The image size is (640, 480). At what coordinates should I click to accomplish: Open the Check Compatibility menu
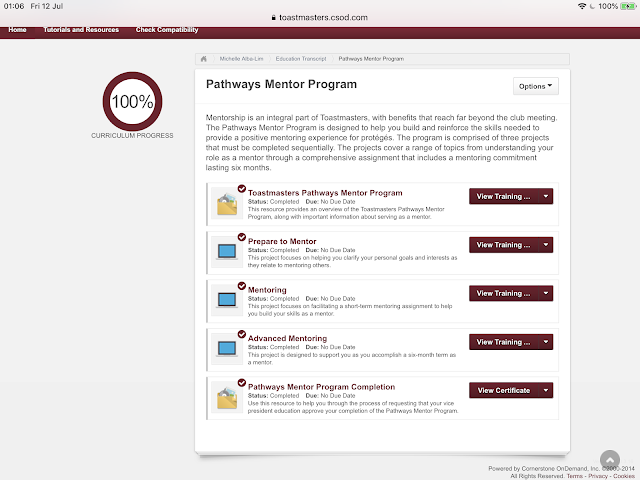tap(167, 30)
